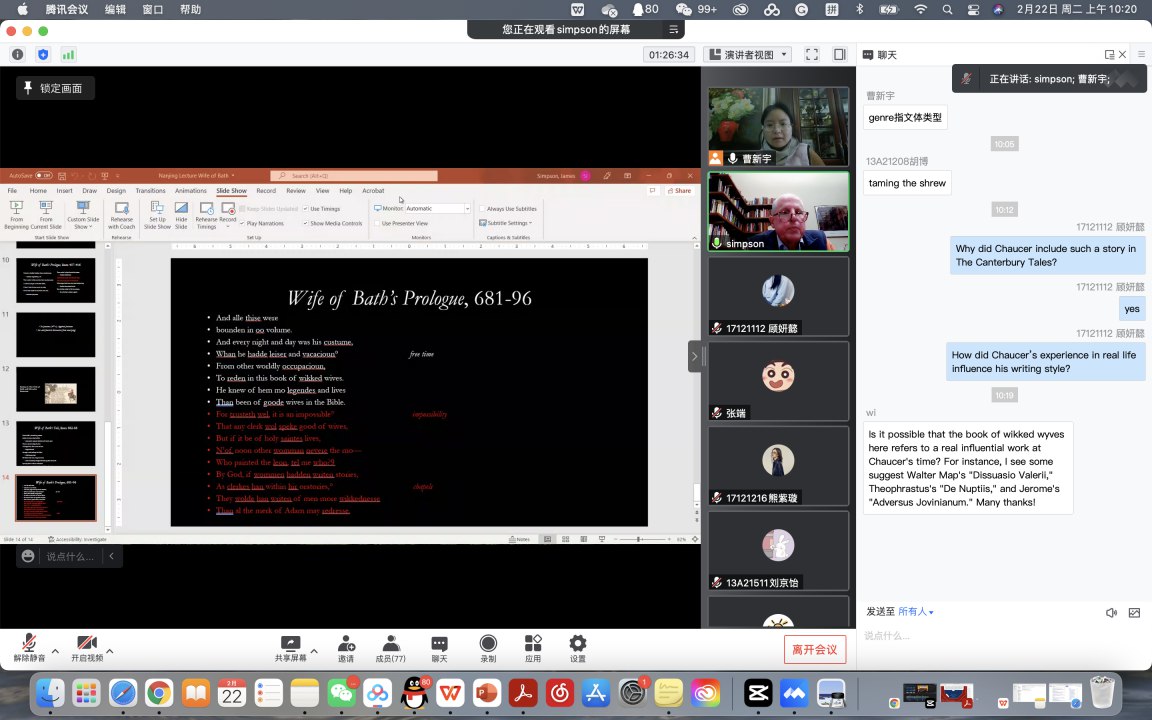Select slide 12 thumbnail
This screenshot has height=720, width=1152.
coord(56,389)
